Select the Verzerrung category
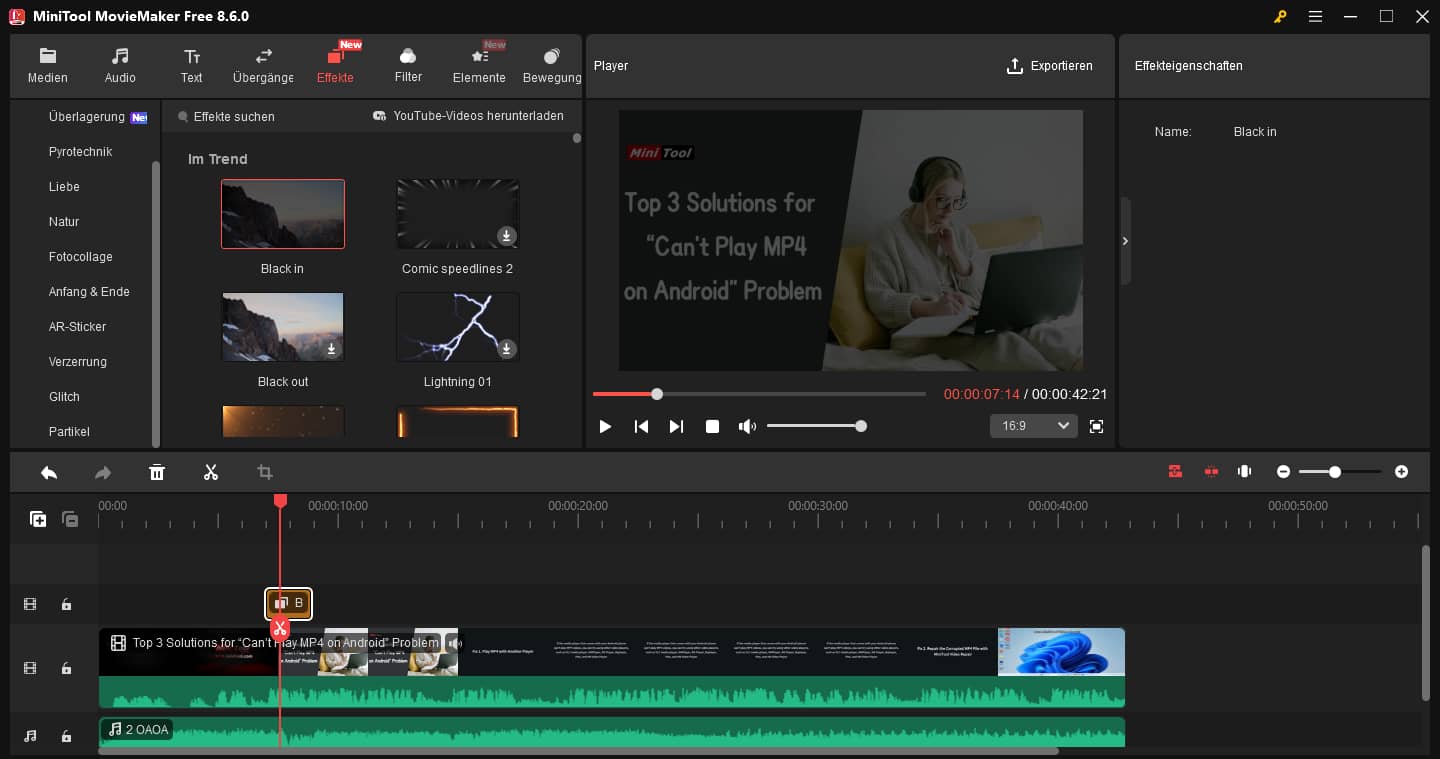 [77, 362]
